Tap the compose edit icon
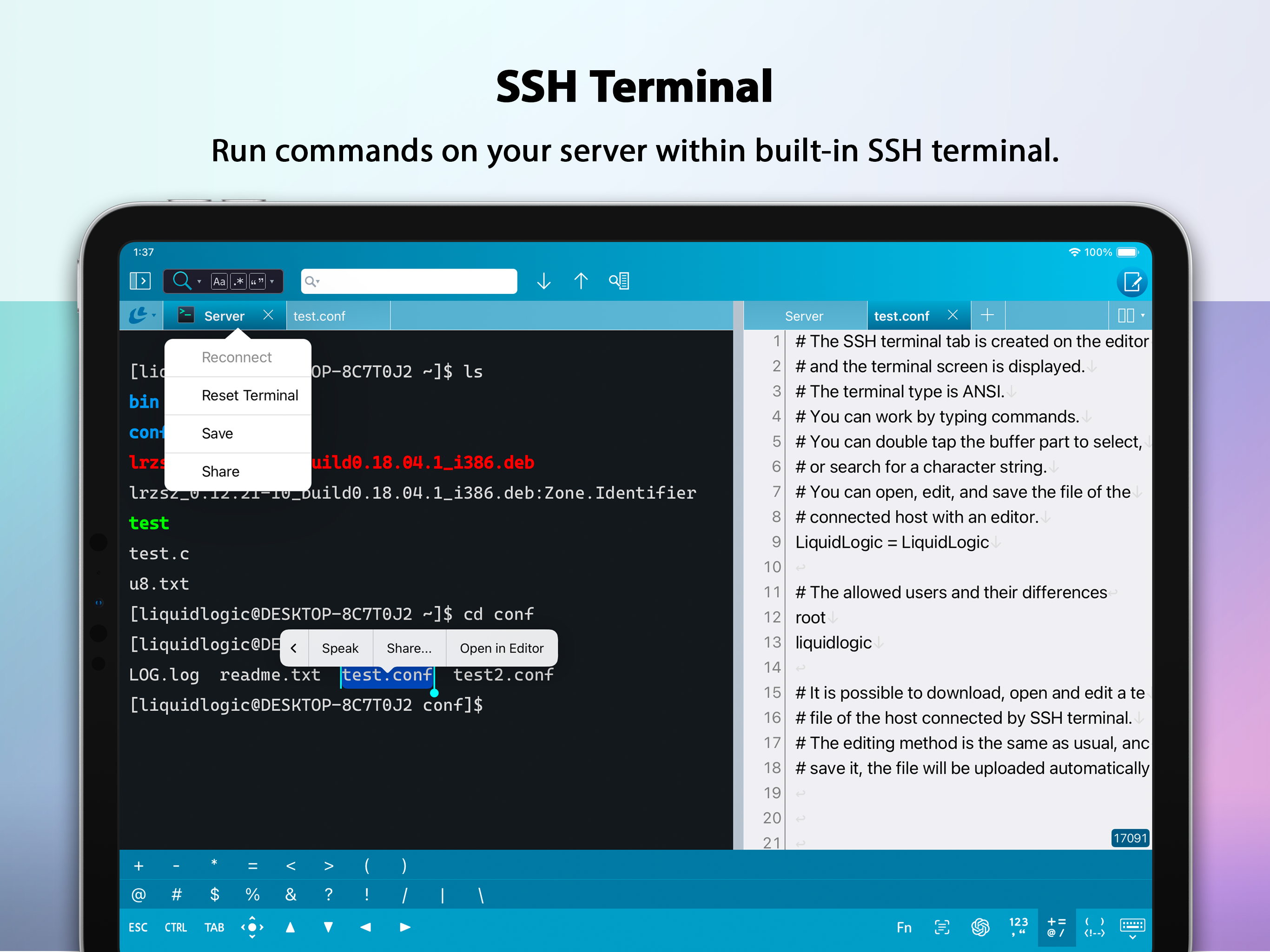1270x952 pixels. point(1132,282)
